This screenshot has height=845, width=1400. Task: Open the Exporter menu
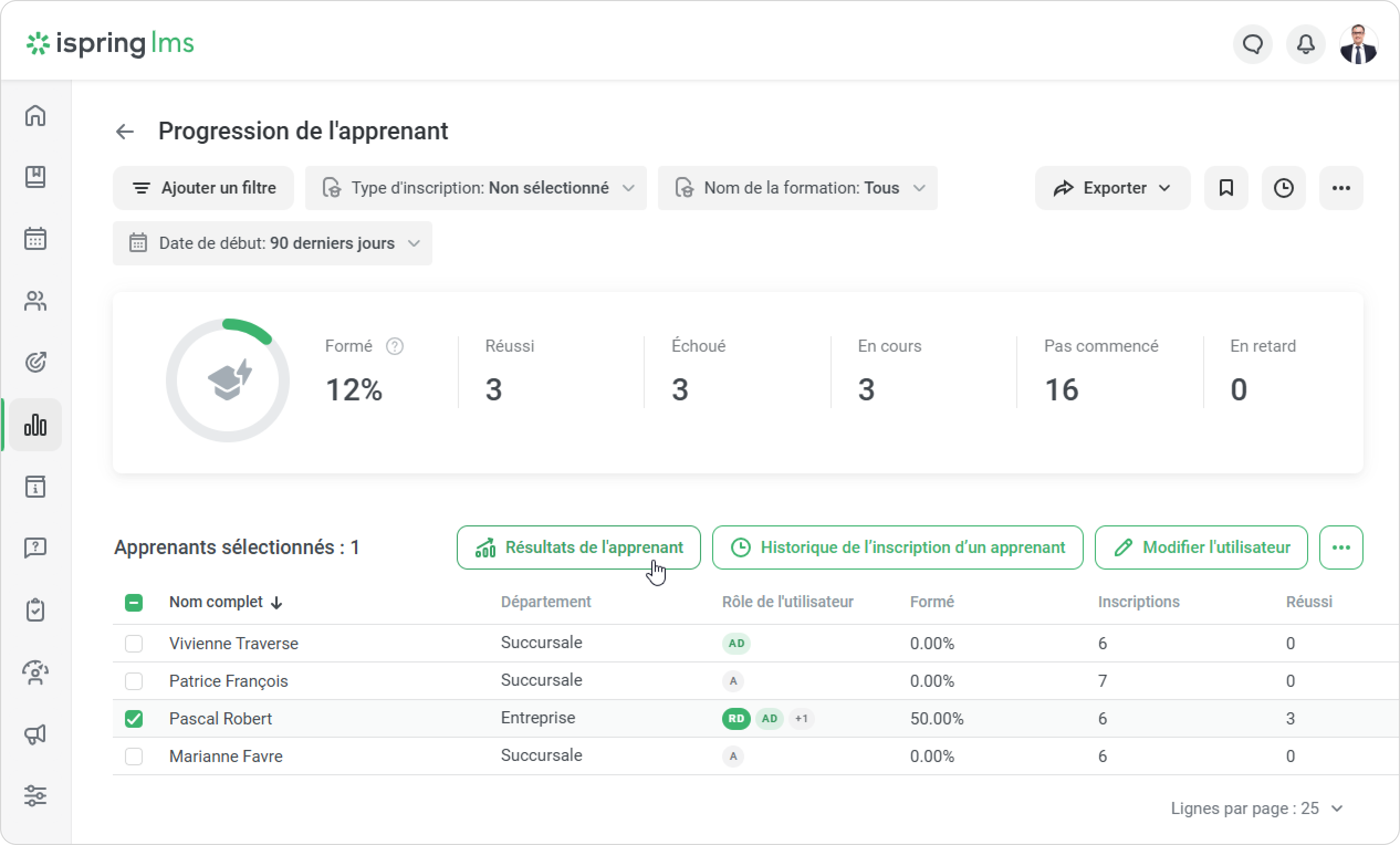tap(1112, 188)
